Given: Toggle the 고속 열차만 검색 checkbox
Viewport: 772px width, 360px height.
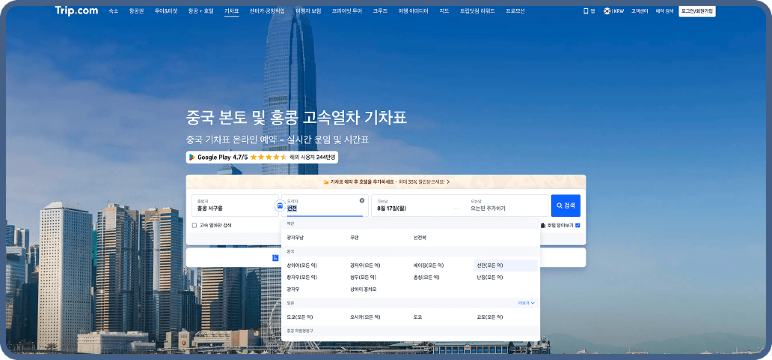Looking at the screenshot, I should coord(194,225).
